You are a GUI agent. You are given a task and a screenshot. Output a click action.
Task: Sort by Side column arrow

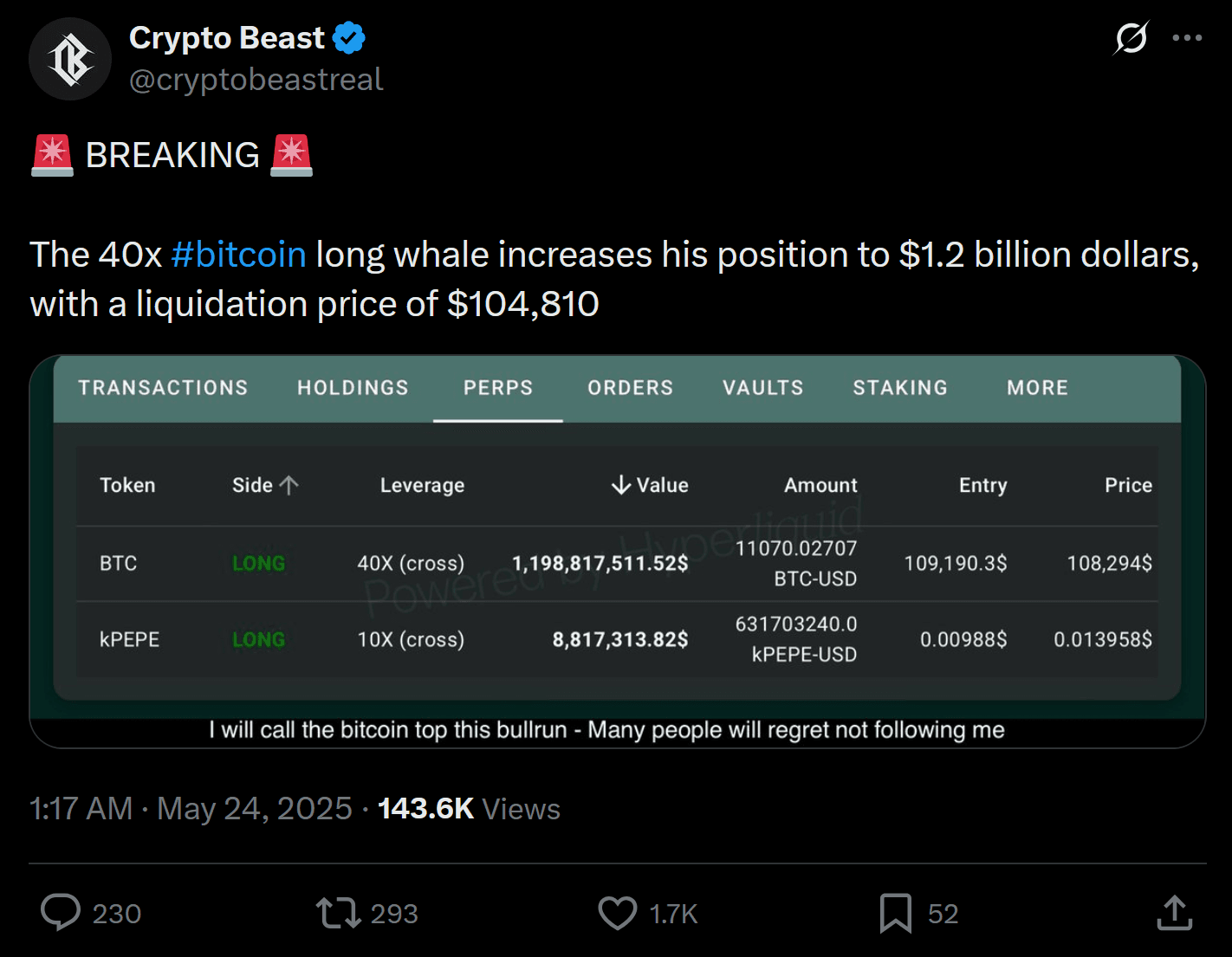[289, 485]
